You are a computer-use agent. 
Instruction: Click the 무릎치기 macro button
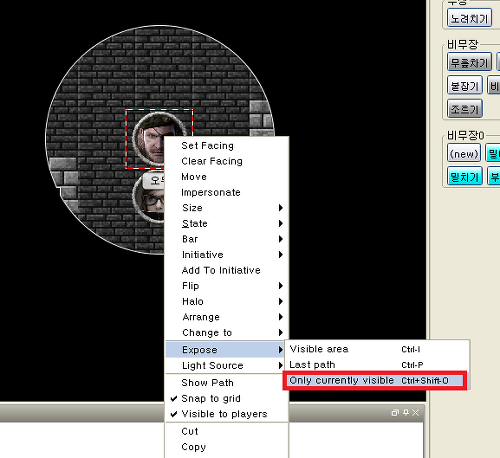469,62
